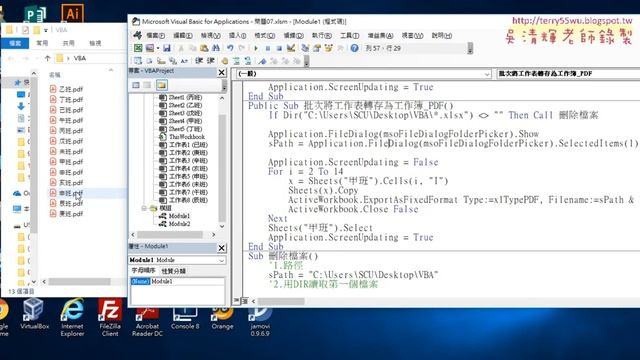Image resolution: width=640 pixels, height=360 pixels.
Task: Click the Reset stop icon
Action: point(279,48)
